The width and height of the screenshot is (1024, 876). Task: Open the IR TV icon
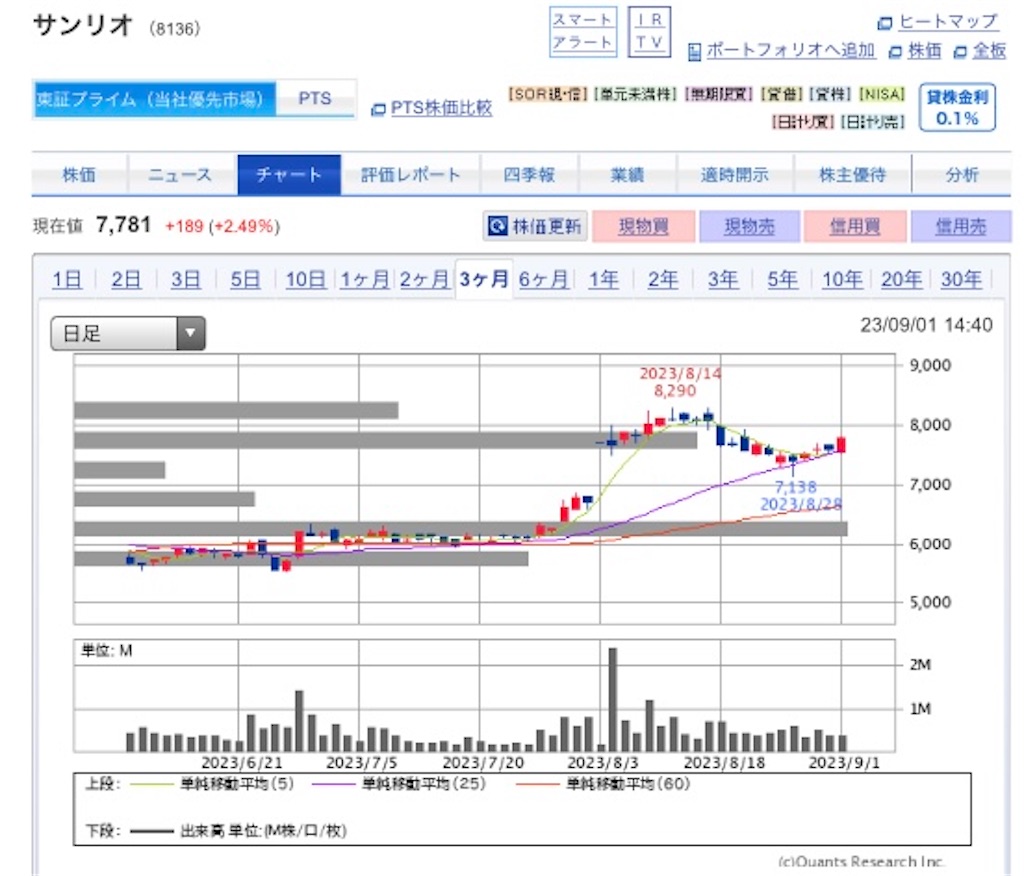(649, 32)
